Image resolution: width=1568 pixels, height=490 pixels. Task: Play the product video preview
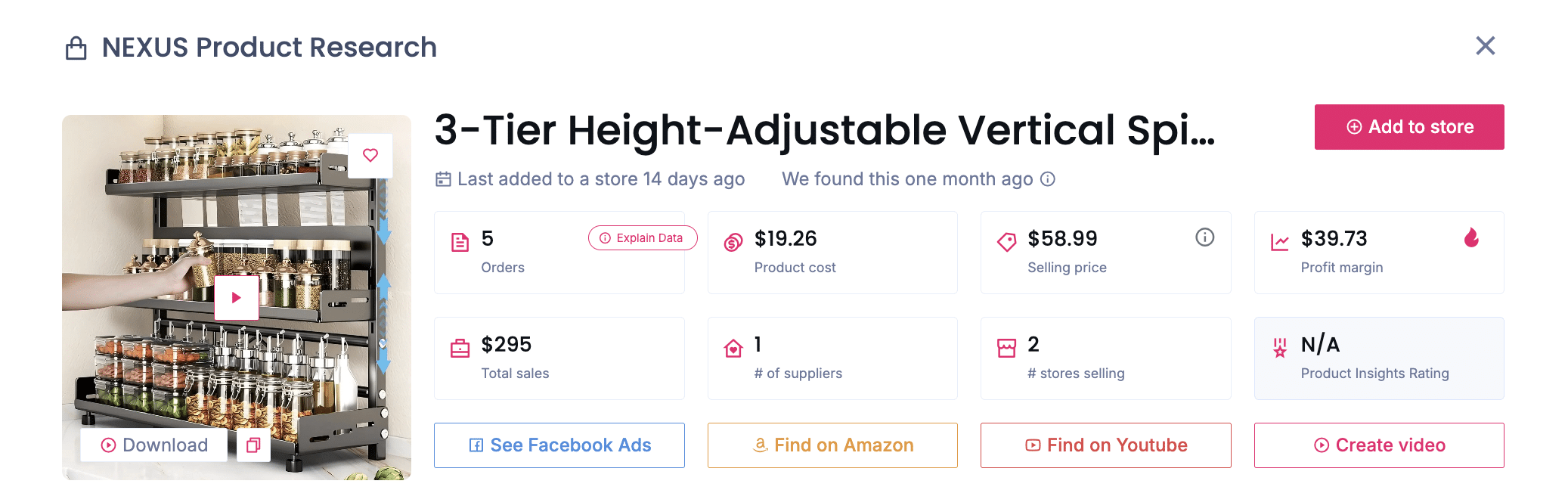click(237, 298)
